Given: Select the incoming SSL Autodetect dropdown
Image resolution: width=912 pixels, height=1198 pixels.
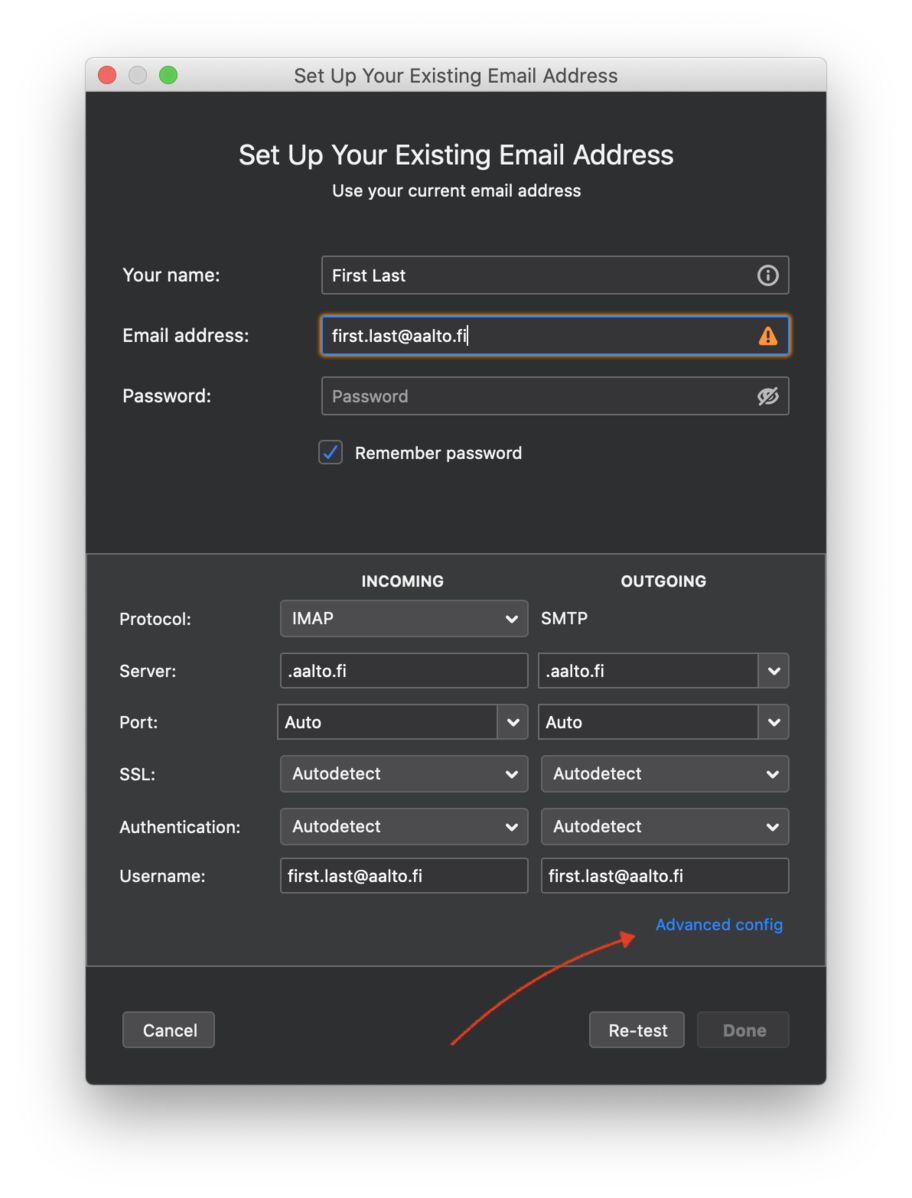Looking at the screenshot, I should pyautogui.click(x=403, y=774).
